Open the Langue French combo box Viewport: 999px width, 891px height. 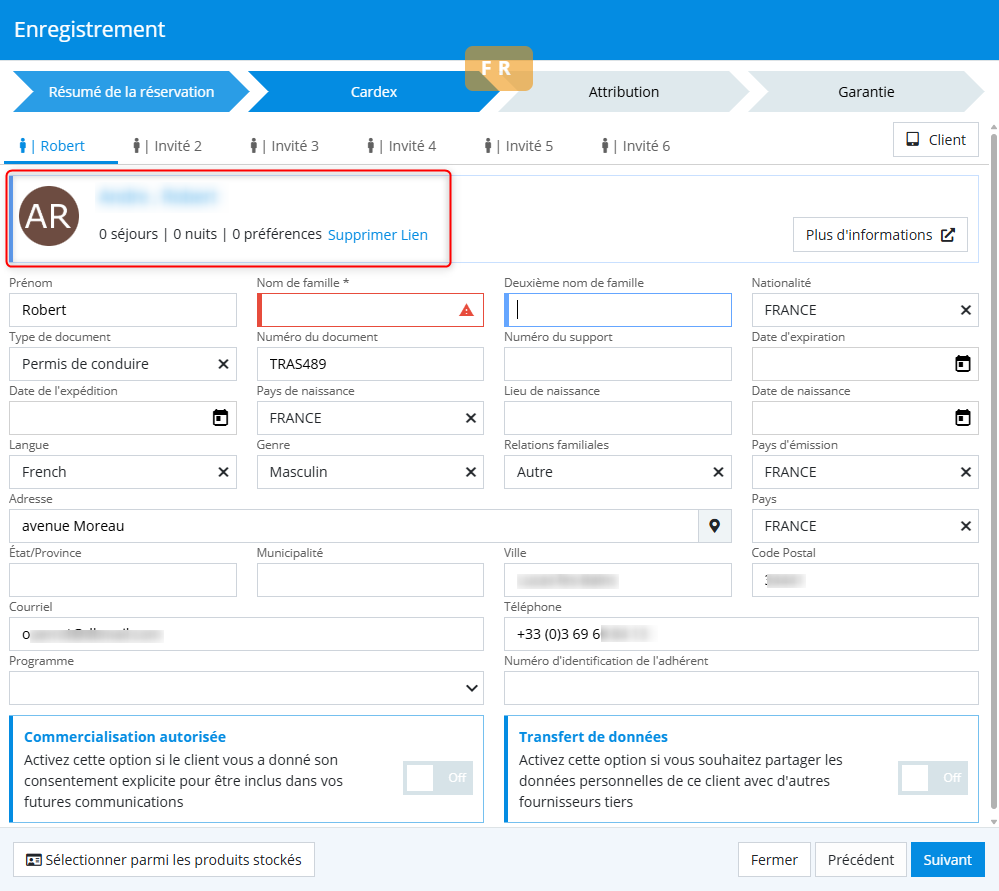coord(110,472)
